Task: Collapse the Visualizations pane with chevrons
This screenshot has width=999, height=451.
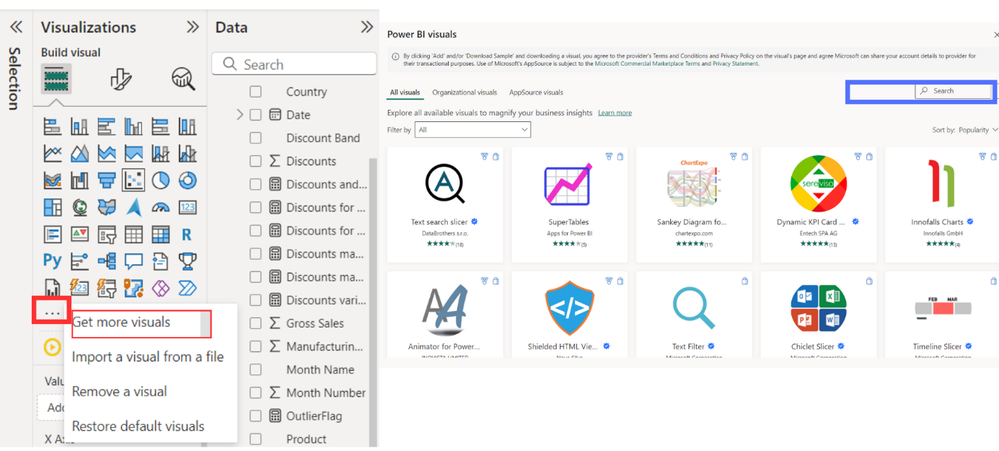Action: (192, 27)
